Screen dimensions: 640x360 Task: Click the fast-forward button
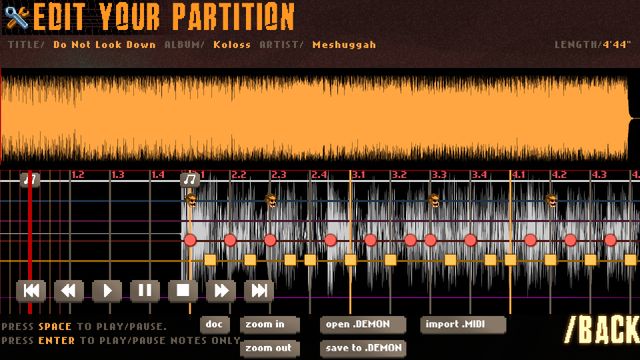[x=221, y=291]
